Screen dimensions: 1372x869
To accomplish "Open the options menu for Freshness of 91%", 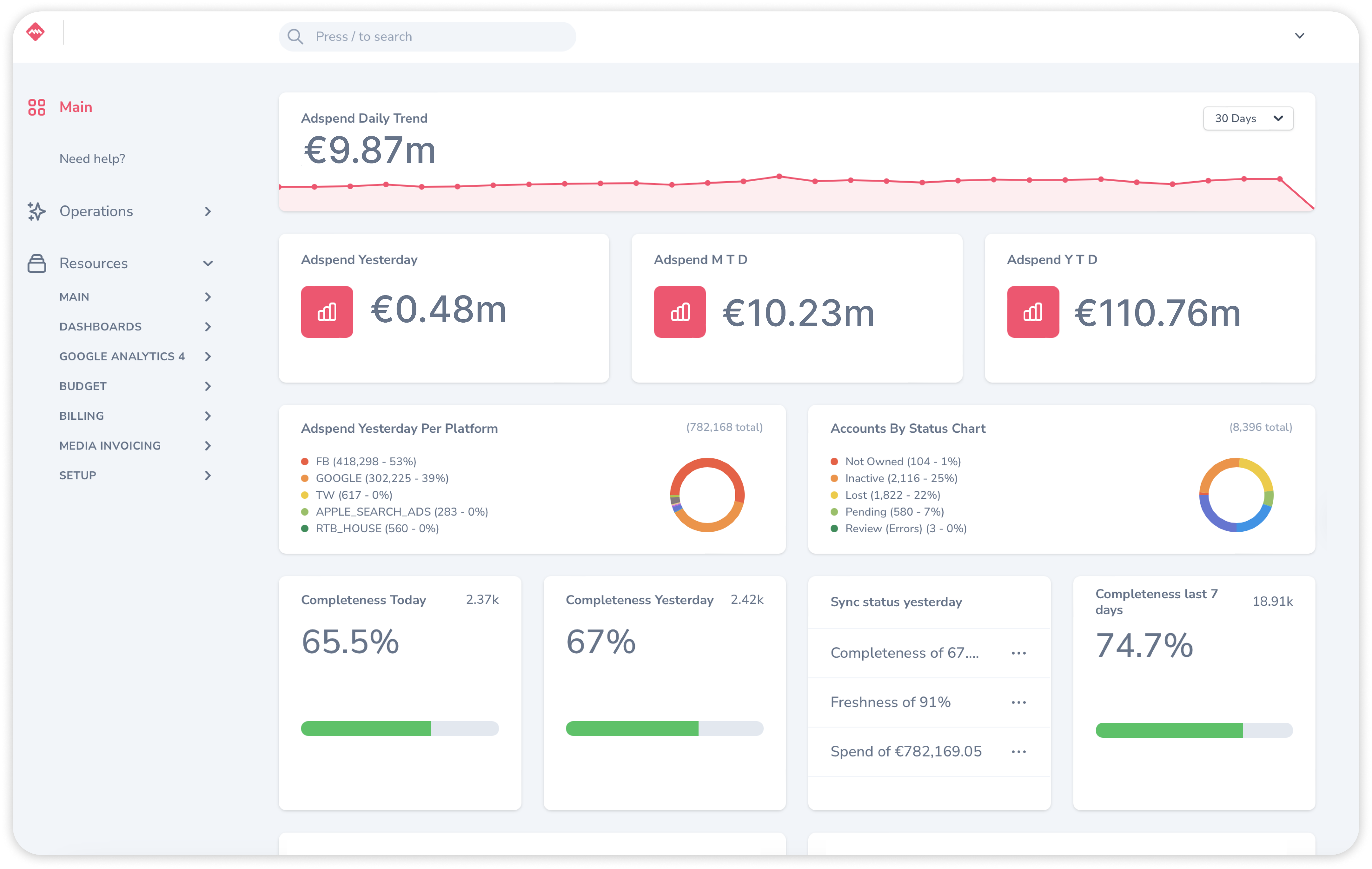I will 1019,702.
